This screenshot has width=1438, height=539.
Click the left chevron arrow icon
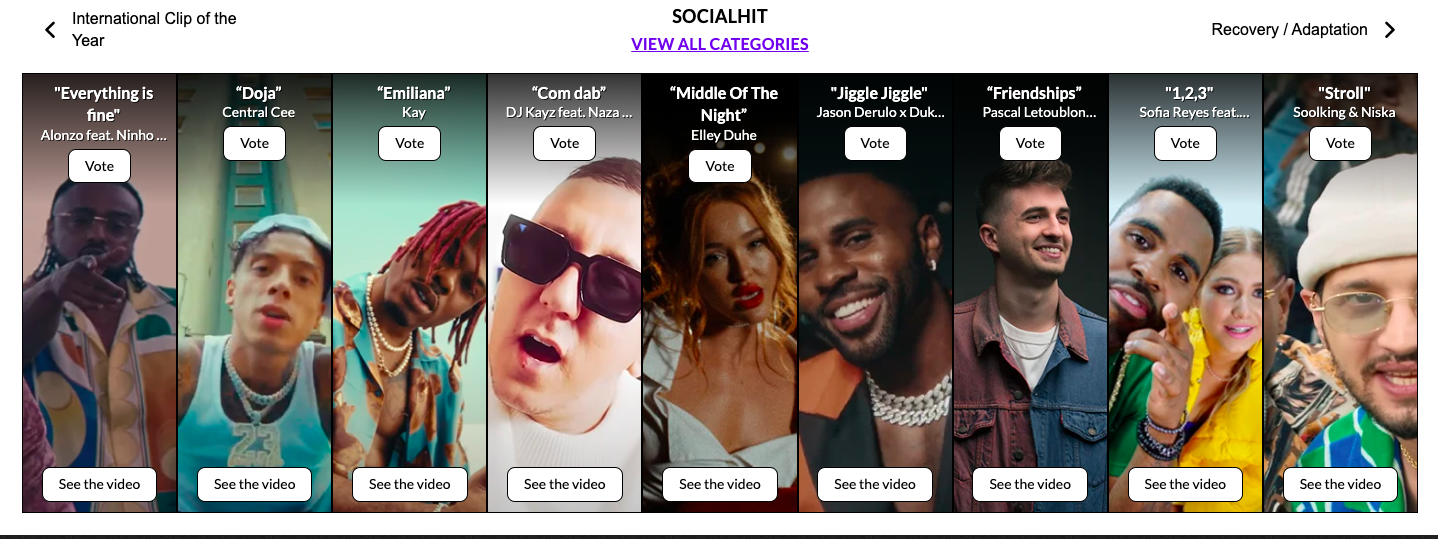pyautogui.click(x=50, y=30)
